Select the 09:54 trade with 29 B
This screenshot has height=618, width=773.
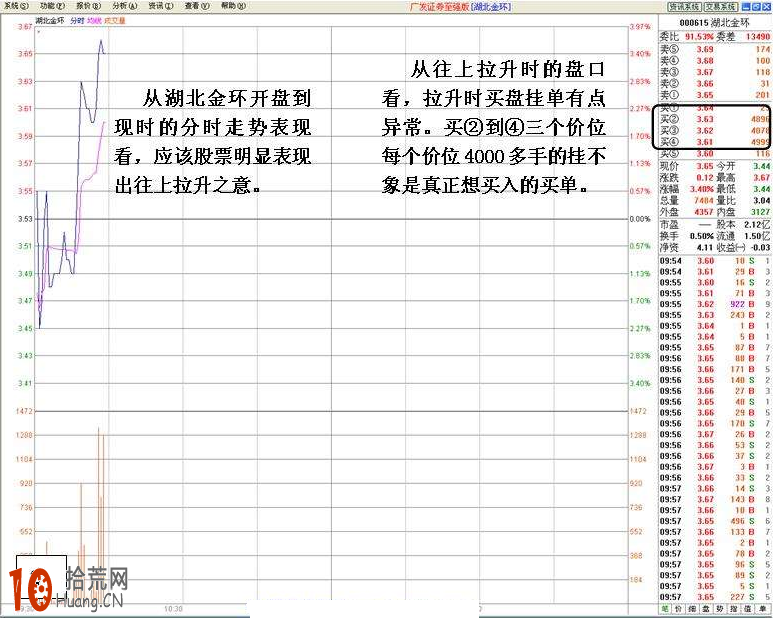[715, 272]
